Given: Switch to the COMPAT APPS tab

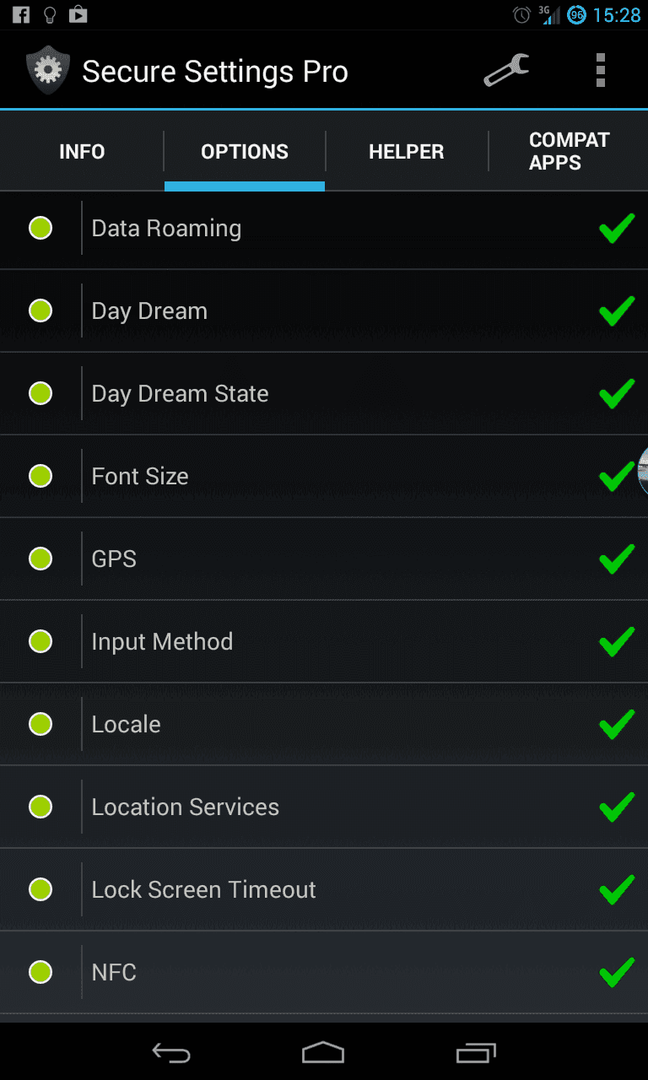Looking at the screenshot, I should [x=569, y=152].
